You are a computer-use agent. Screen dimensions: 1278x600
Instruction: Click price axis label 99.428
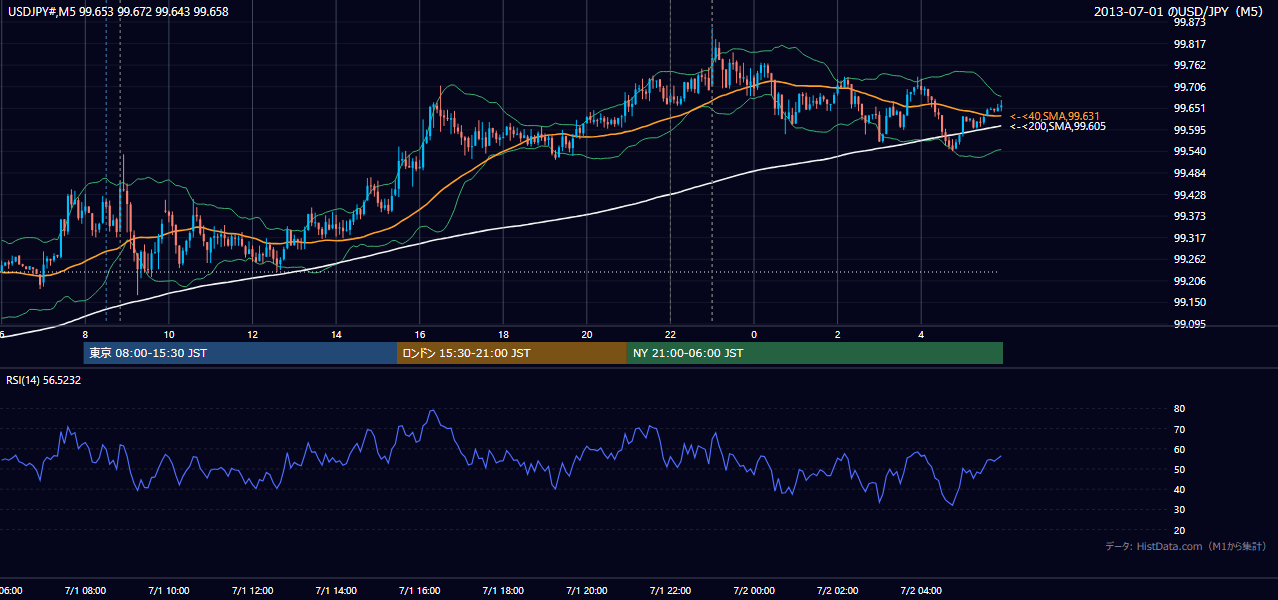[1190, 195]
